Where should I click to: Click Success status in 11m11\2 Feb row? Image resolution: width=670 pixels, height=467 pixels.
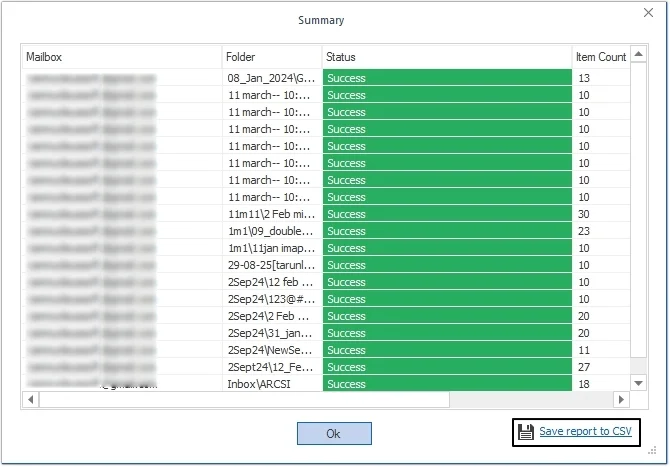[x=447, y=214]
